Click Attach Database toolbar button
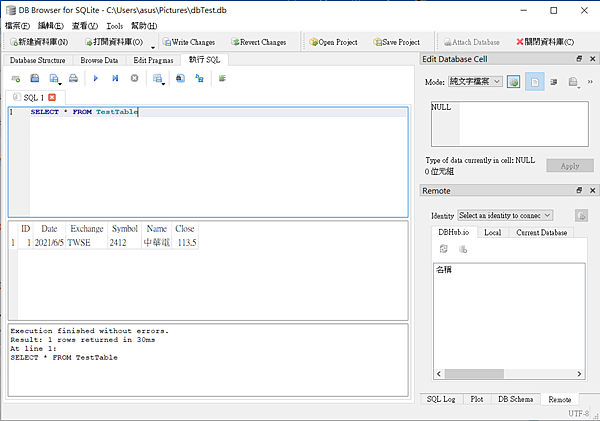The width and height of the screenshot is (600, 421). pos(472,42)
